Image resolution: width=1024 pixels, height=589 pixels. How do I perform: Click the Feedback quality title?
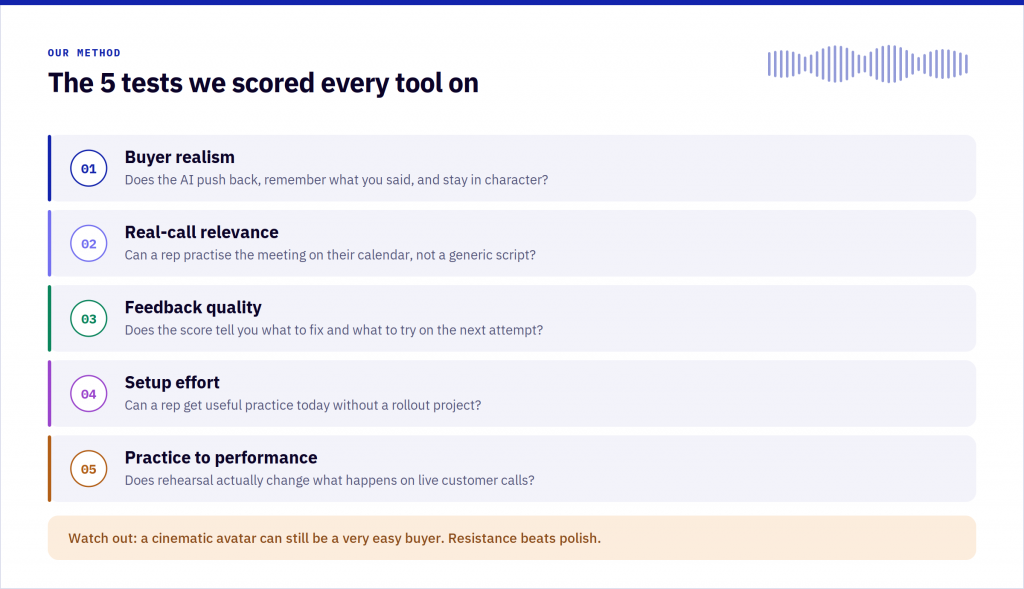tap(193, 308)
